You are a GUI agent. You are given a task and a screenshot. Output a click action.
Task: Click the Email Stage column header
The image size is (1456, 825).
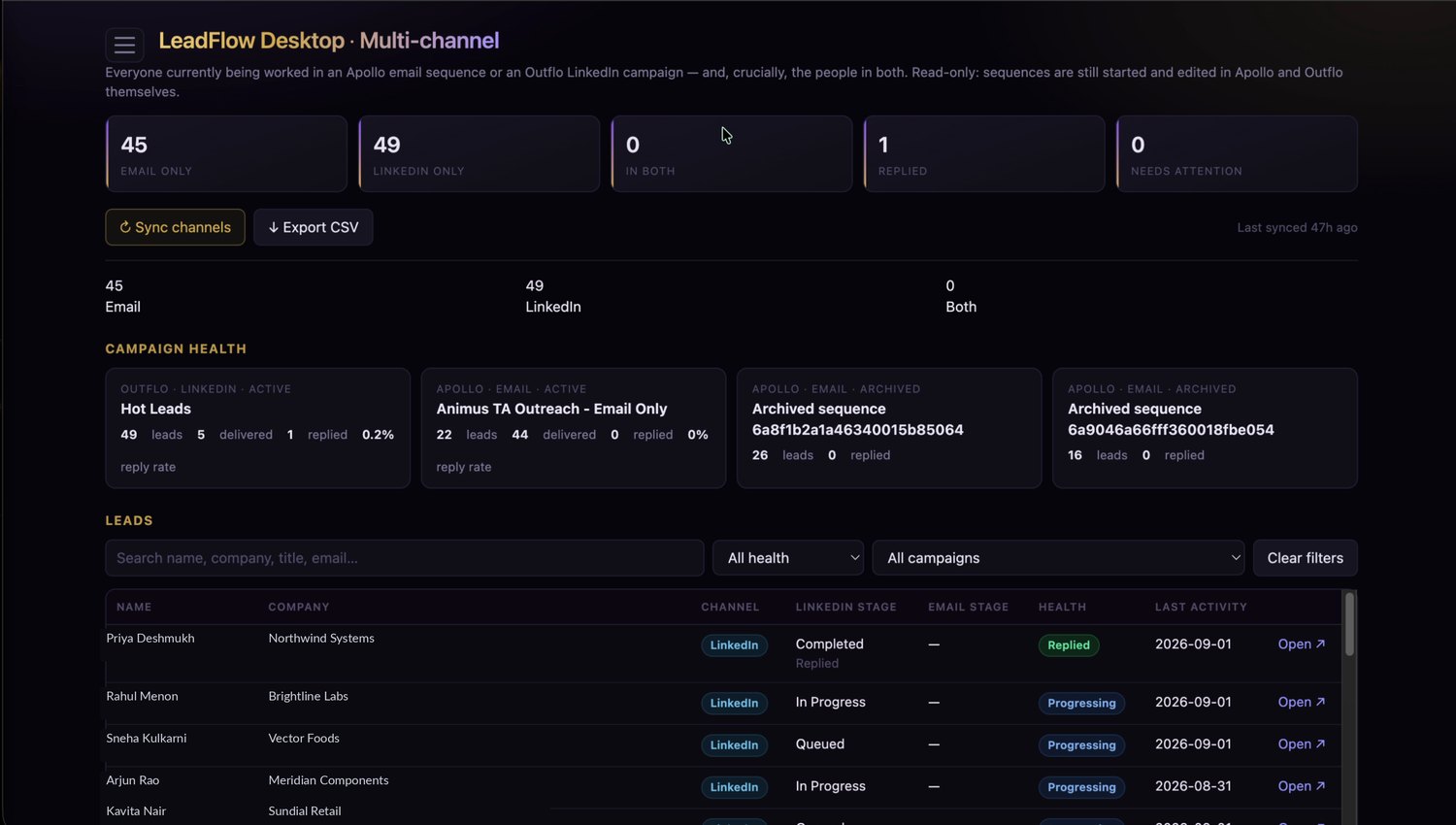click(x=968, y=608)
